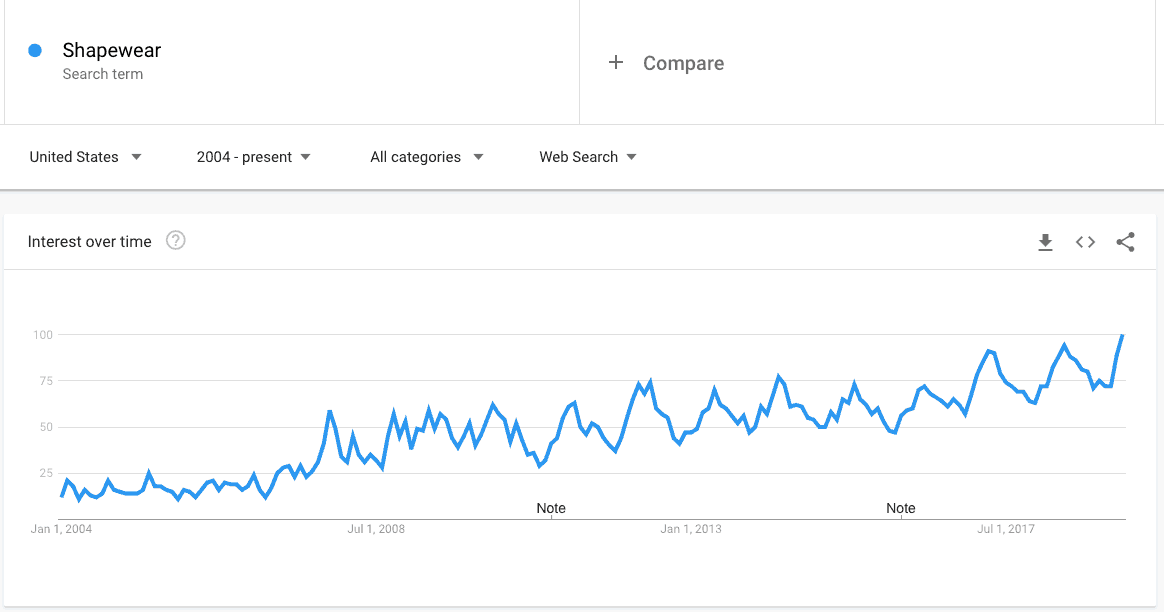Expand the United States region dropdown
1164x612 pixels.
pos(85,157)
